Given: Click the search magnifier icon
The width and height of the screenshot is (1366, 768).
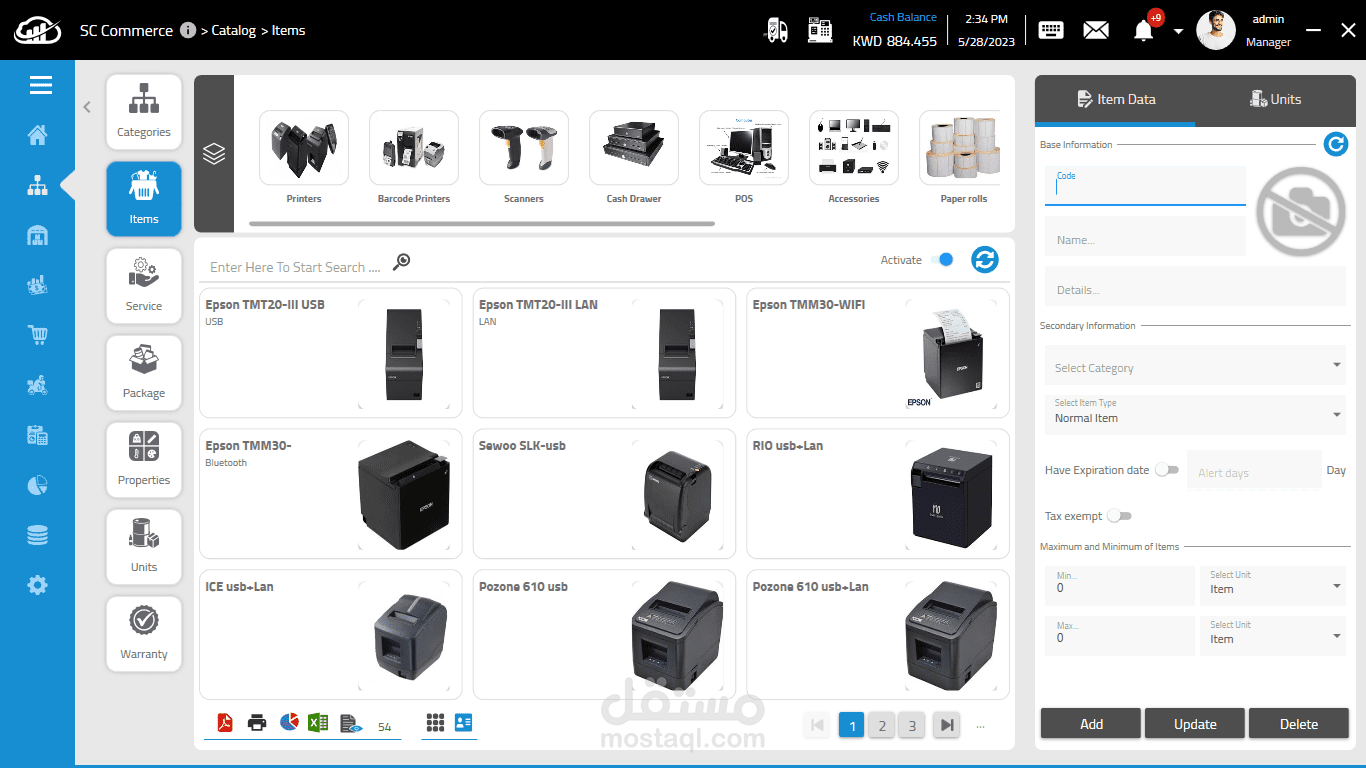Looking at the screenshot, I should tap(401, 262).
